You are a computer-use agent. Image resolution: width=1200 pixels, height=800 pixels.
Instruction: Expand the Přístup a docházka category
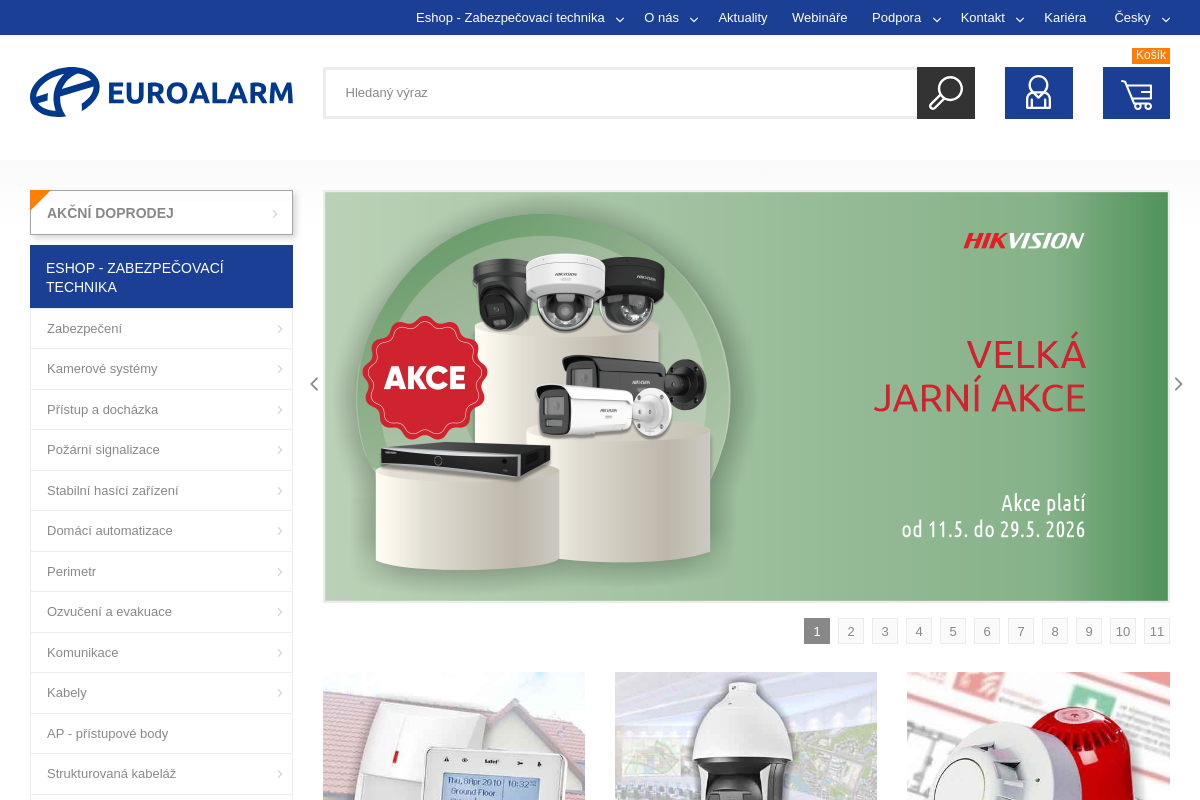pyautogui.click(x=161, y=410)
